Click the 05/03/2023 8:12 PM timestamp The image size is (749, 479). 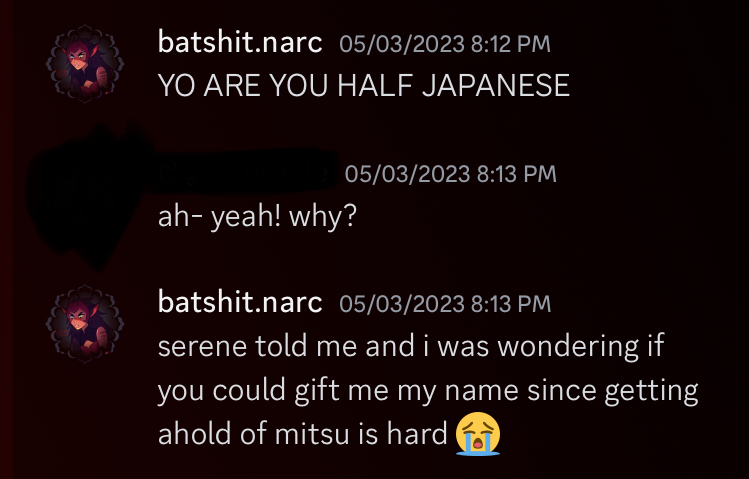pyautogui.click(x=445, y=44)
